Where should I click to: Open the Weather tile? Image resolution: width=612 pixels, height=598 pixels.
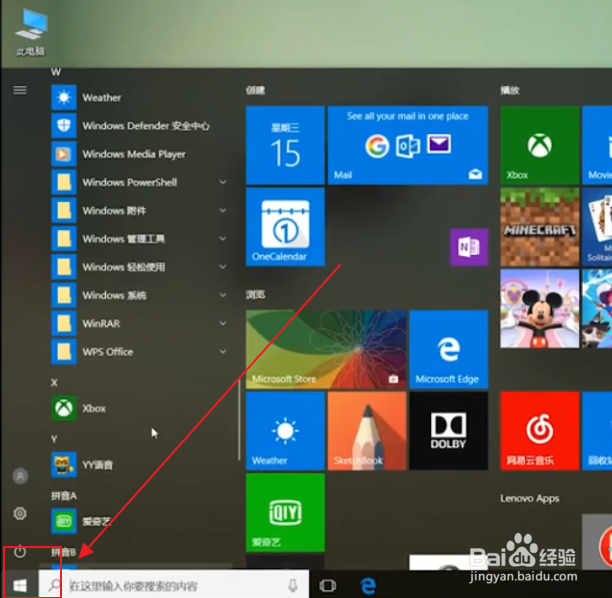click(285, 431)
